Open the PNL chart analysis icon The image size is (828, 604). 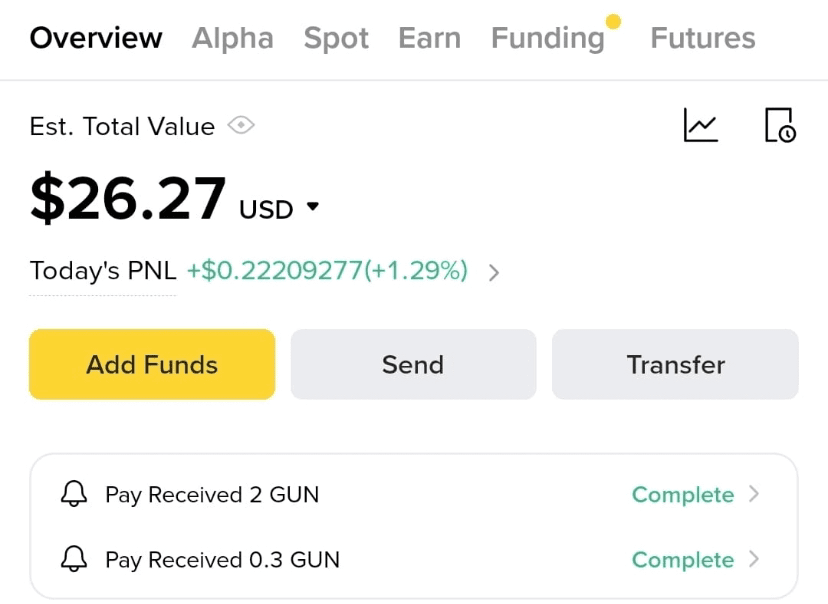coord(700,126)
